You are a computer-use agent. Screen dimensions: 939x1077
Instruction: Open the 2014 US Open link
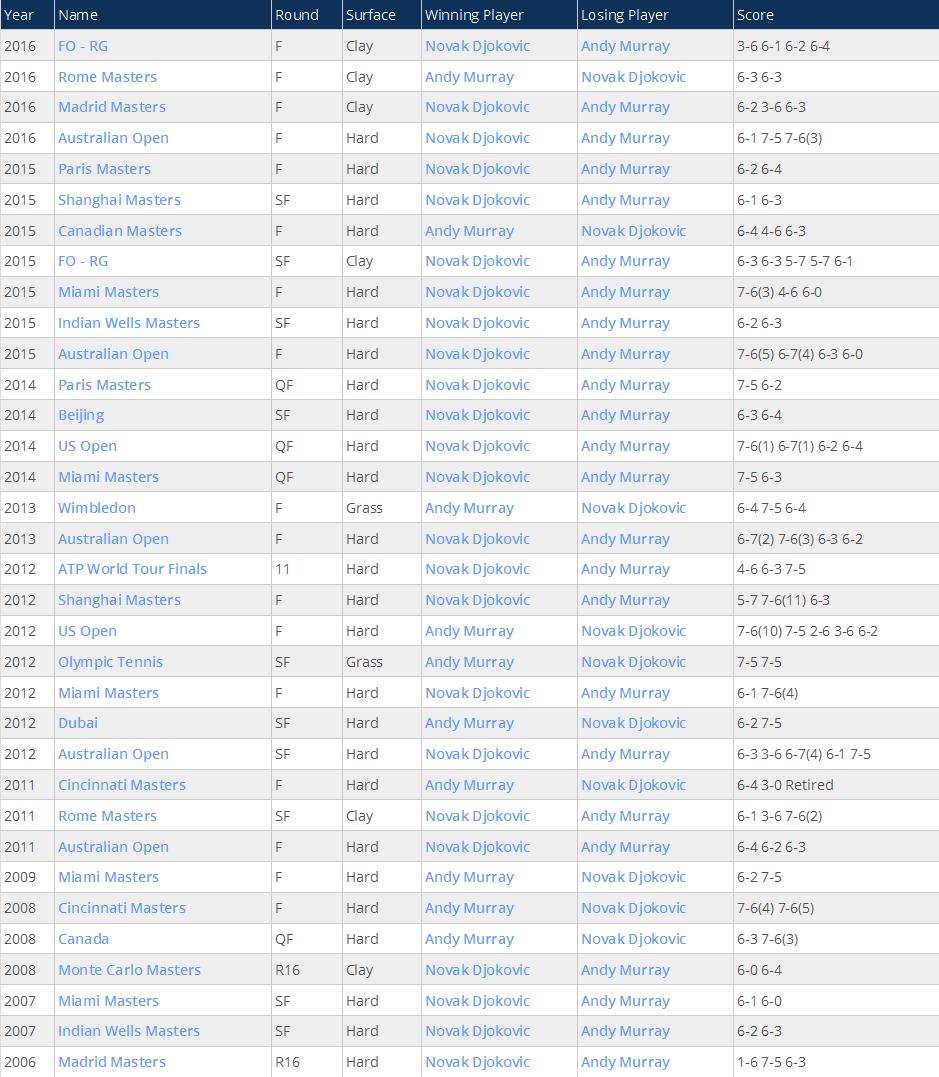[87, 446]
